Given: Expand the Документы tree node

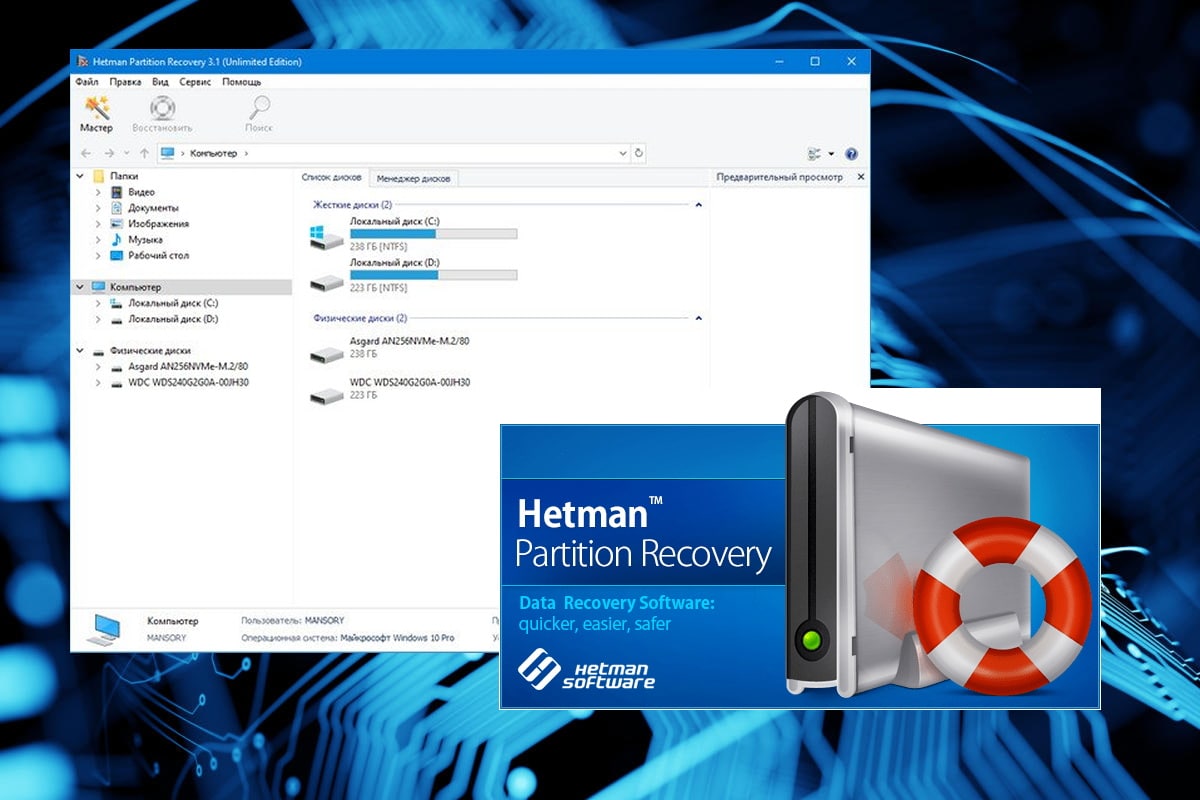Looking at the screenshot, I should [x=98, y=208].
